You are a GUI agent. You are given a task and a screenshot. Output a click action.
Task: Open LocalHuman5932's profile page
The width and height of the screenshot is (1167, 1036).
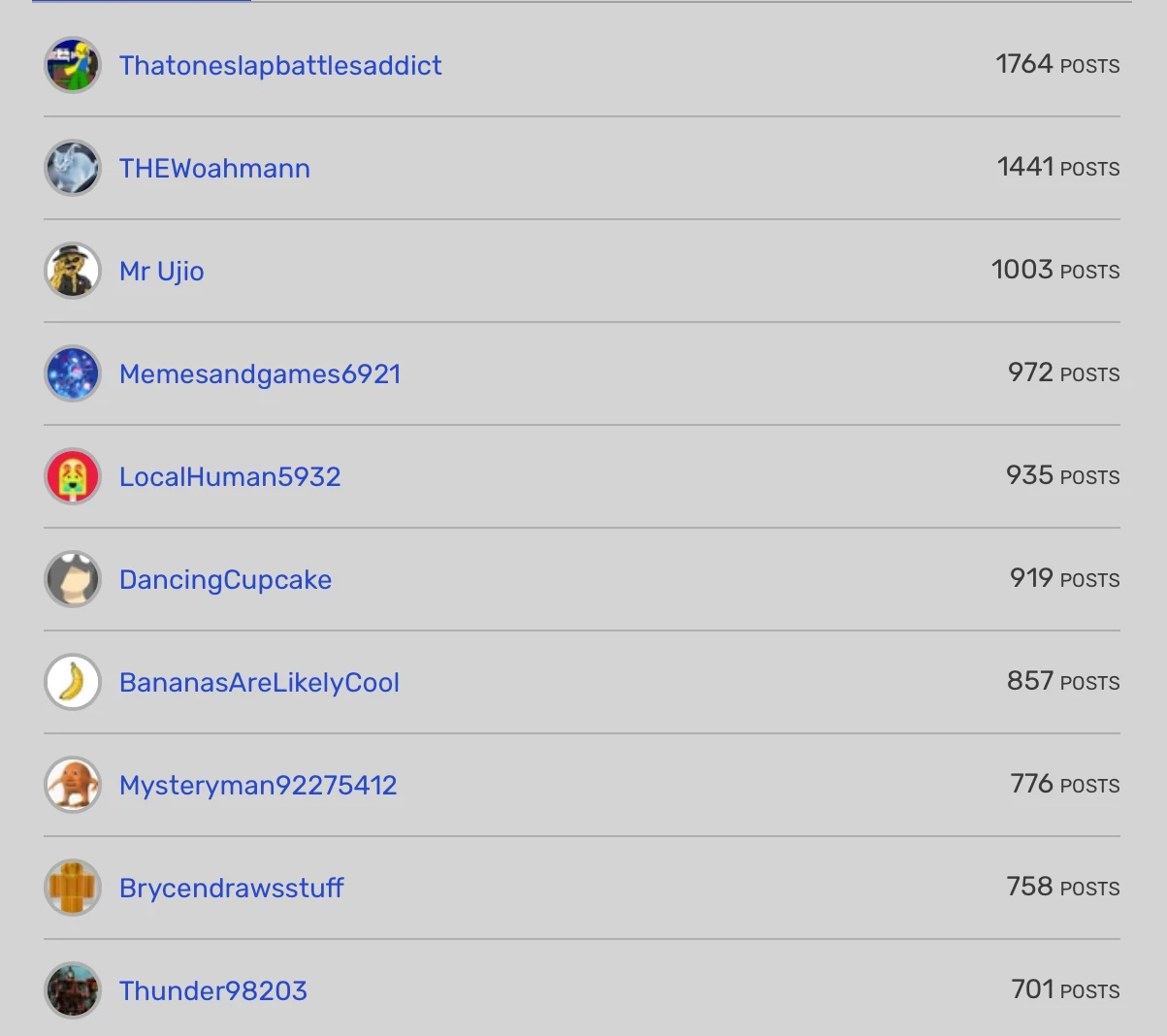click(229, 475)
